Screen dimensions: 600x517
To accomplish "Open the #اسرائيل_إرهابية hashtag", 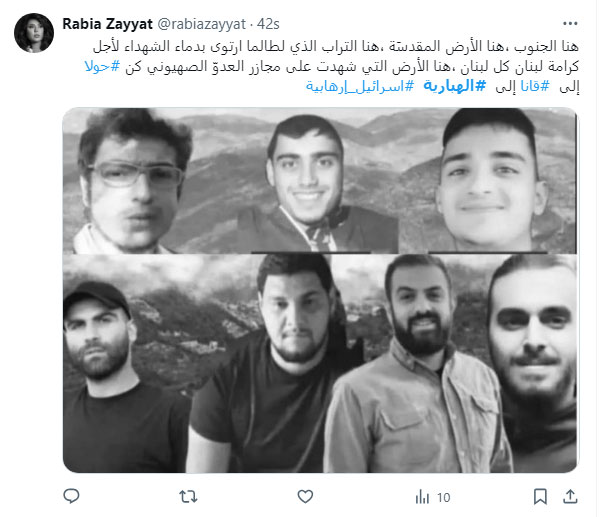I will 360,86.
